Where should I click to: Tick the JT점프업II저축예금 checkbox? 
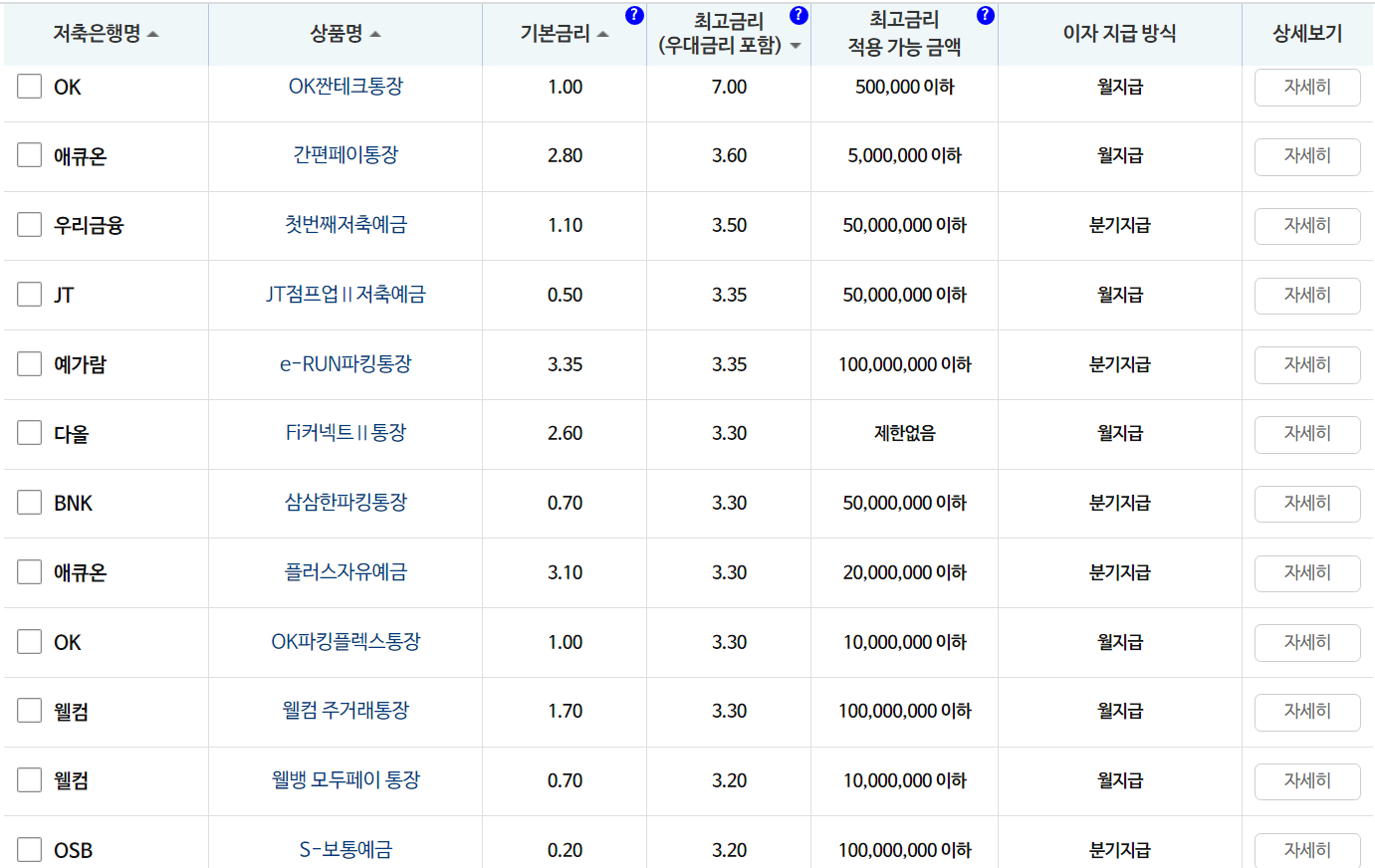click(x=29, y=295)
